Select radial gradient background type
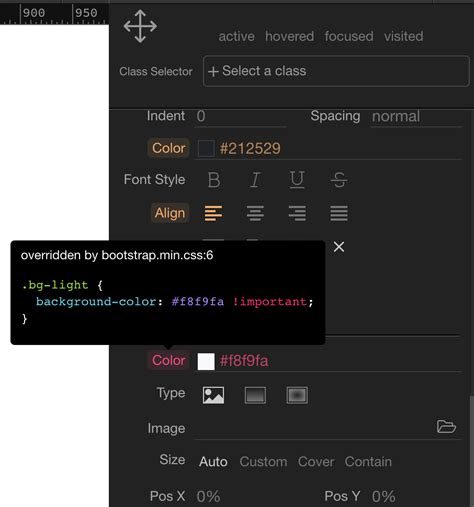Screen dimensions: 474x507 click(297, 395)
